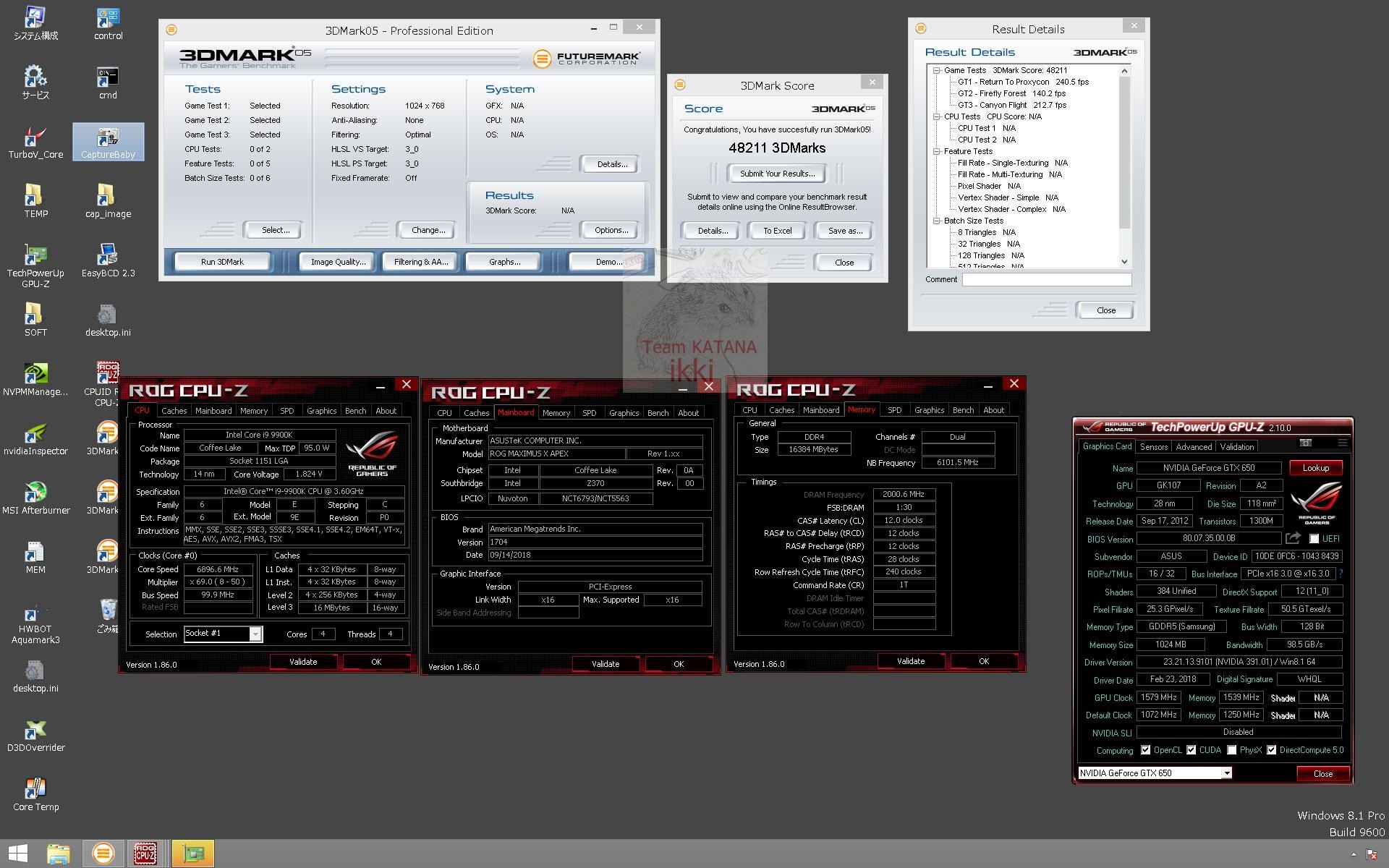1389x868 pixels.
Task: Toggle the CUDA checkbox in GPU-Z
Action: 1191,750
